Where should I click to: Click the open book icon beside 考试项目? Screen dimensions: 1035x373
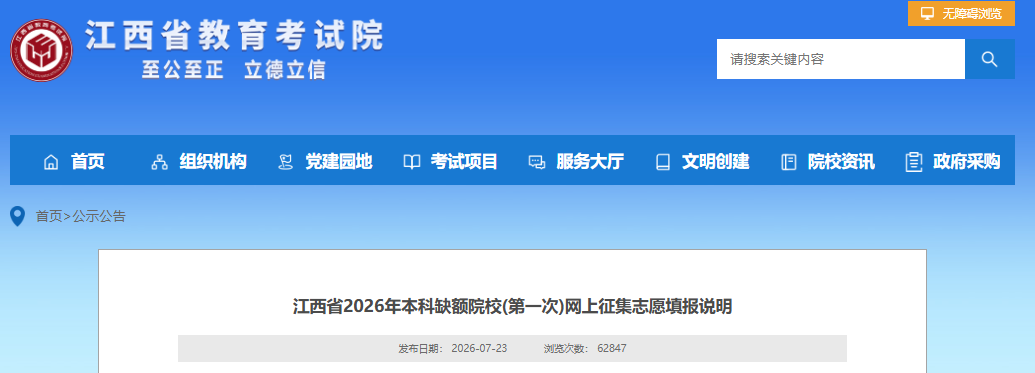tap(411, 162)
